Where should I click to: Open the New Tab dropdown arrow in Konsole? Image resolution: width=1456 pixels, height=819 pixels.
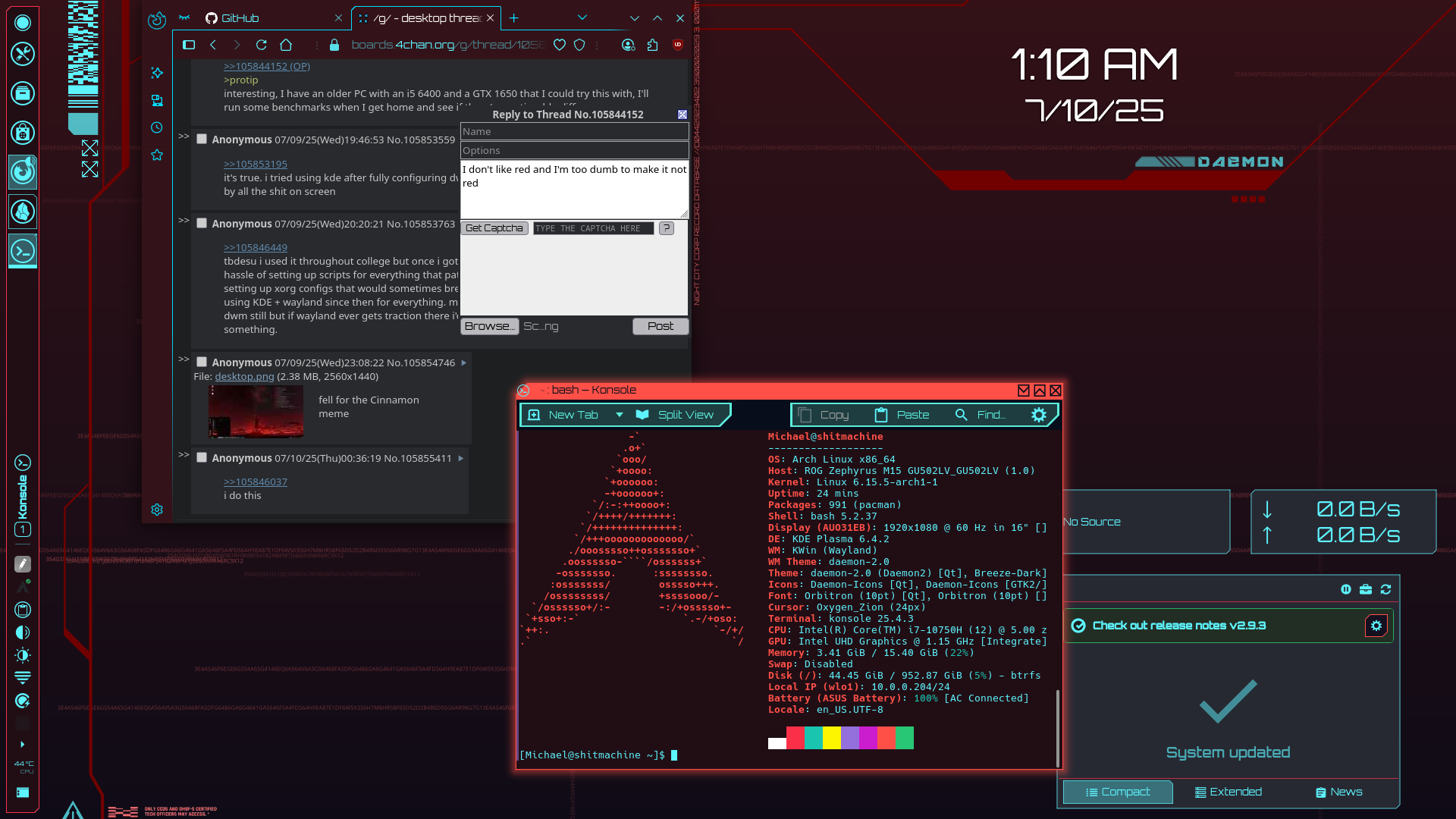point(620,415)
